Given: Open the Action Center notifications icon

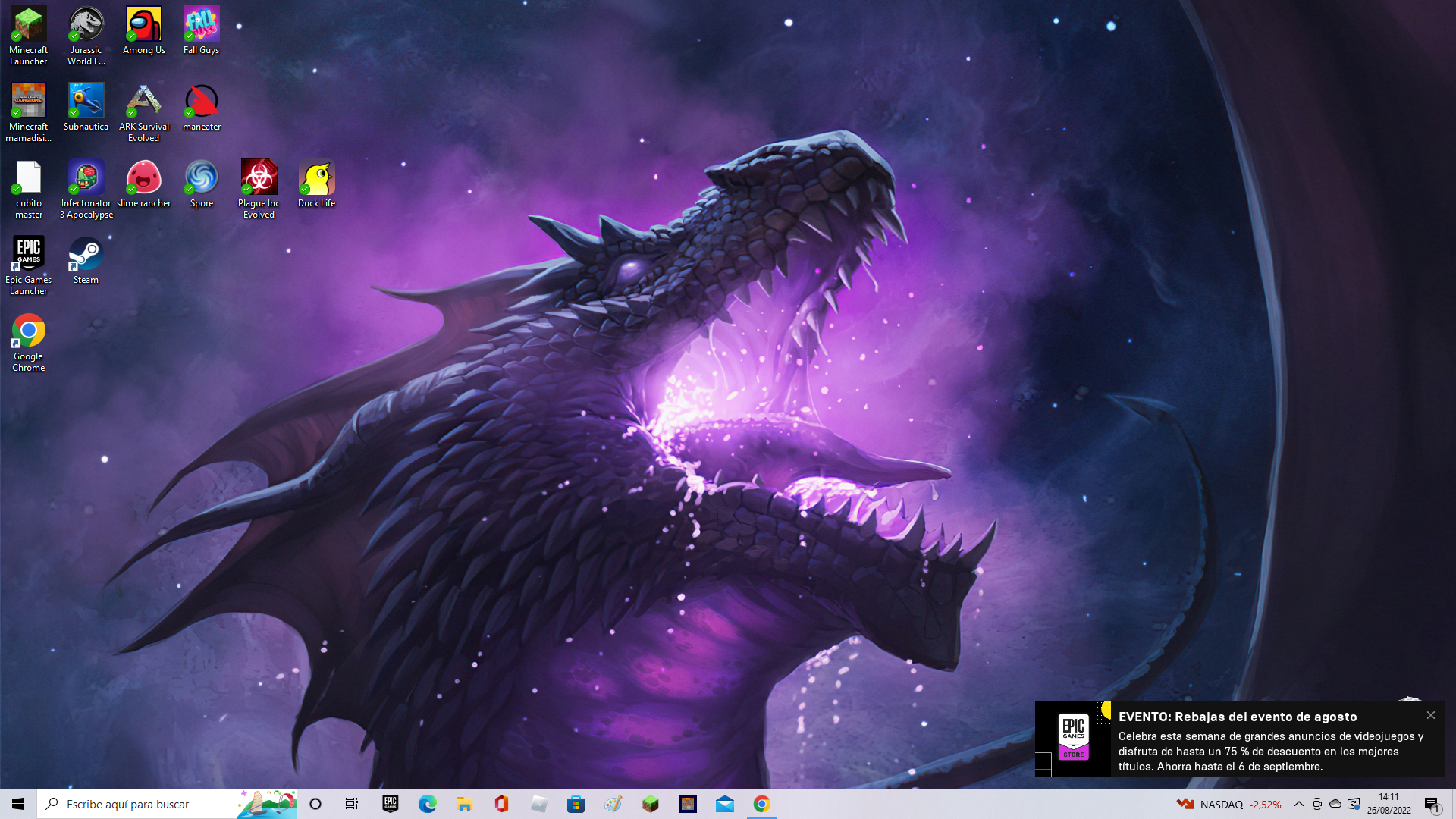Looking at the screenshot, I should pos(1432,804).
